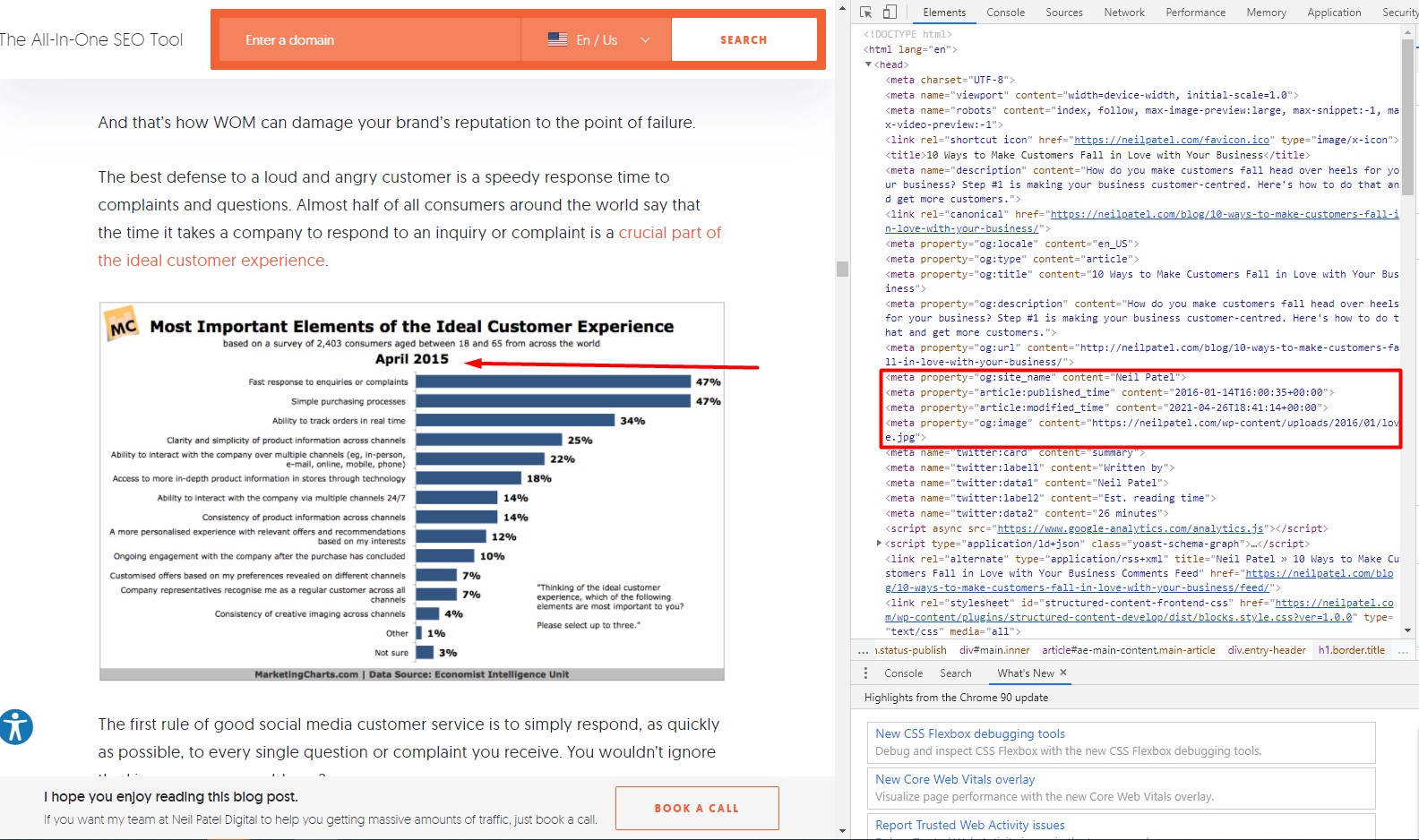Select the meta viewport line
Screen dimensions: 1419x840
tap(1091, 95)
